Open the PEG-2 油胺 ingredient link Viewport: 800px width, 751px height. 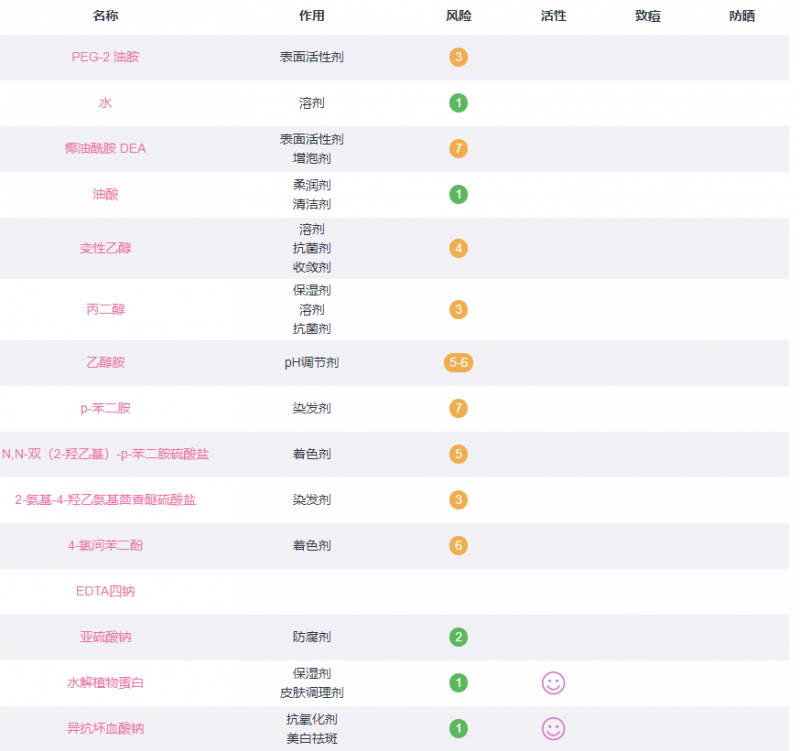coord(105,57)
